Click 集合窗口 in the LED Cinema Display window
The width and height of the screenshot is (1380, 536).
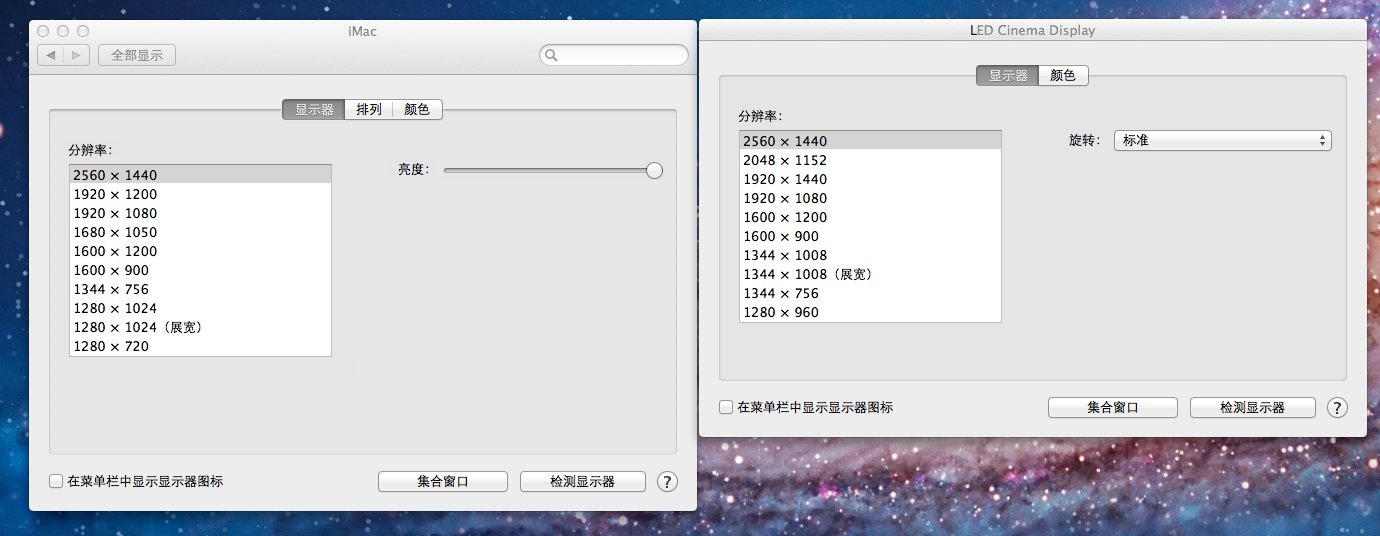point(1113,407)
